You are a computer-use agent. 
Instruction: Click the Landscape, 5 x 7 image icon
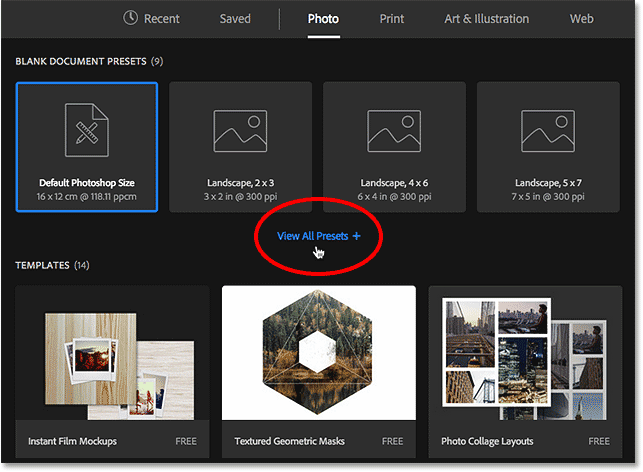coord(548,131)
